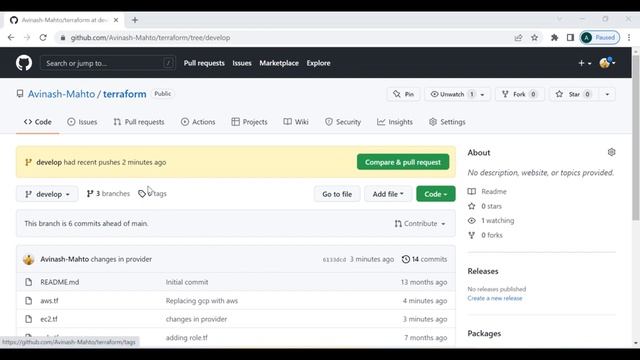Click the GitHub Octocat logo

click(24, 63)
